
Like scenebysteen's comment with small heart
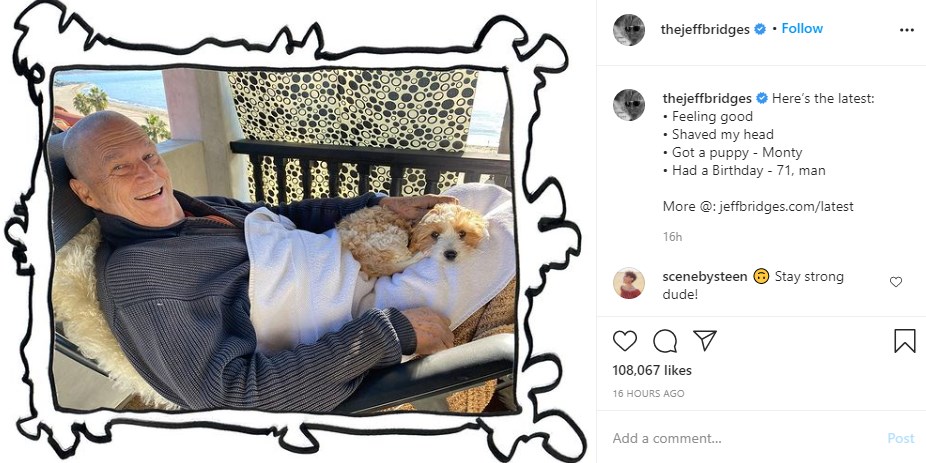point(896,282)
